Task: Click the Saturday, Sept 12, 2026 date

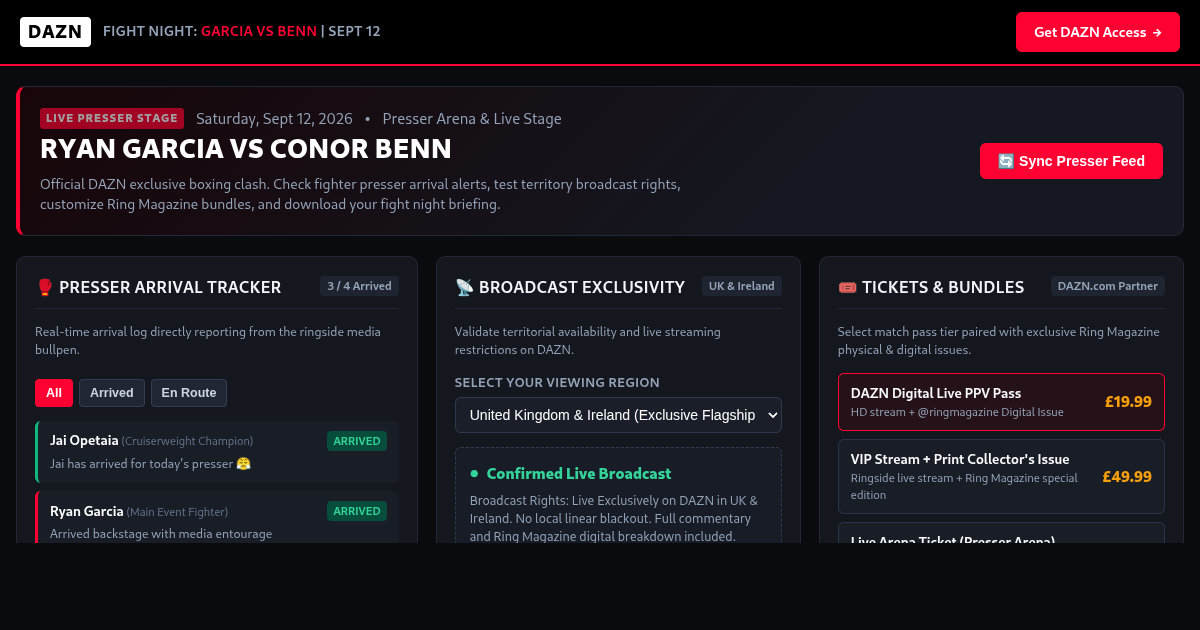Action: pyautogui.click(x=274, y=119)
